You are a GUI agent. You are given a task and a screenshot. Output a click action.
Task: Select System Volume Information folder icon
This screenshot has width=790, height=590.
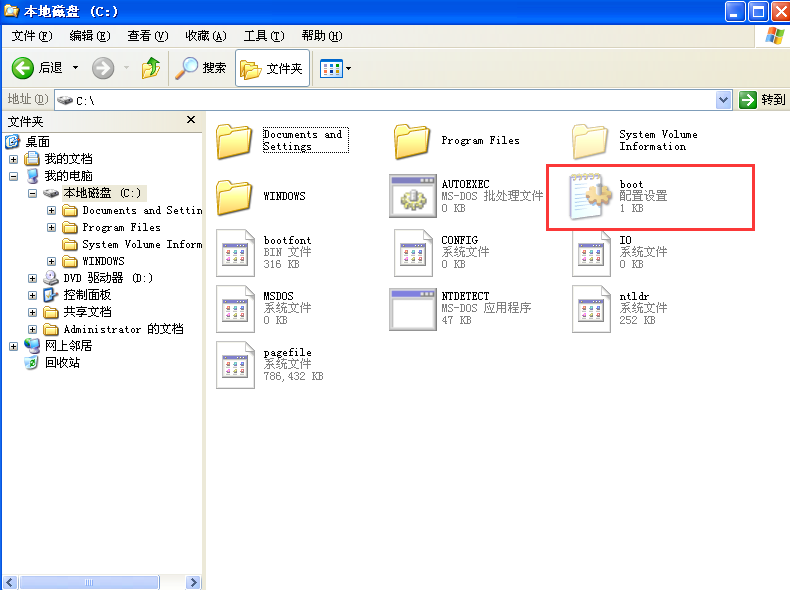(590, 142)
